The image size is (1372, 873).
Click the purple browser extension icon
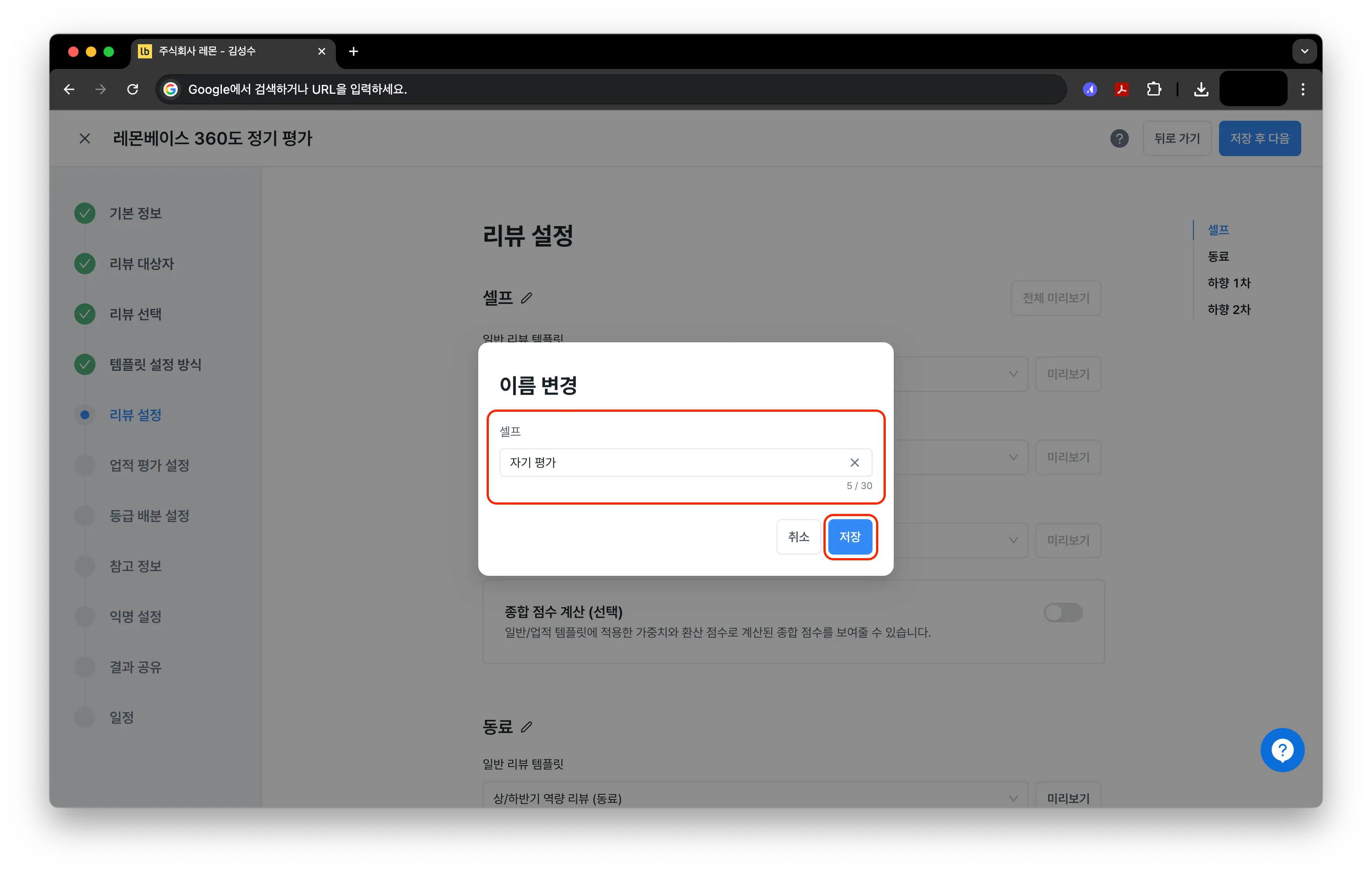click(1090, 89)
